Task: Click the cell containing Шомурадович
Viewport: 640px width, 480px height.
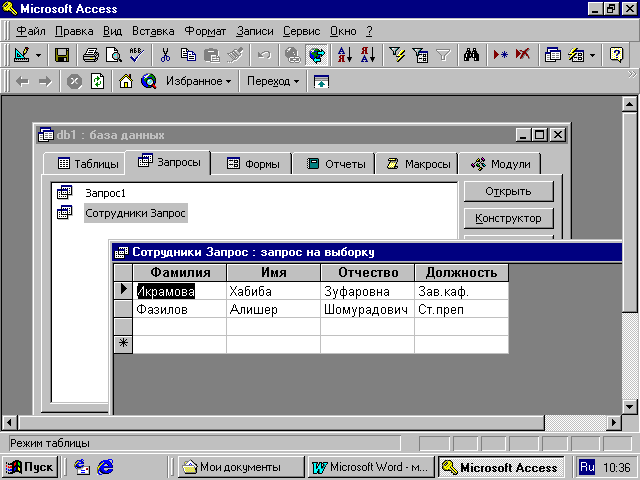Action: point(367,309)
